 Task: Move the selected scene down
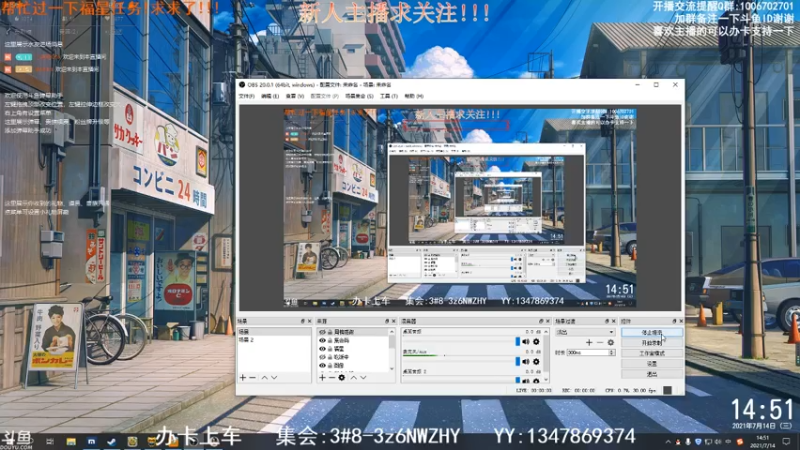(x=274, y=378)
